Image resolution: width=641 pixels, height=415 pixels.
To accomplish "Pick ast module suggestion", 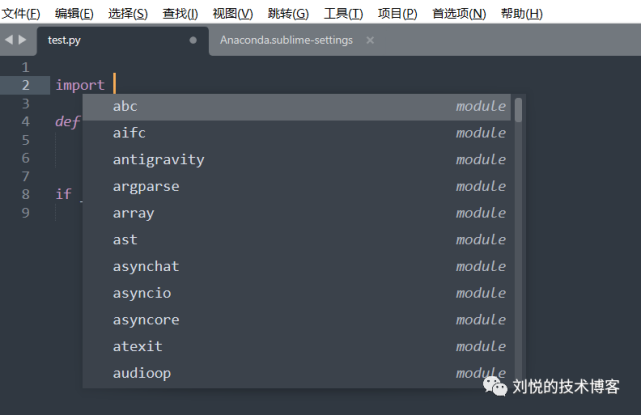I will click(x=296, y=240).
